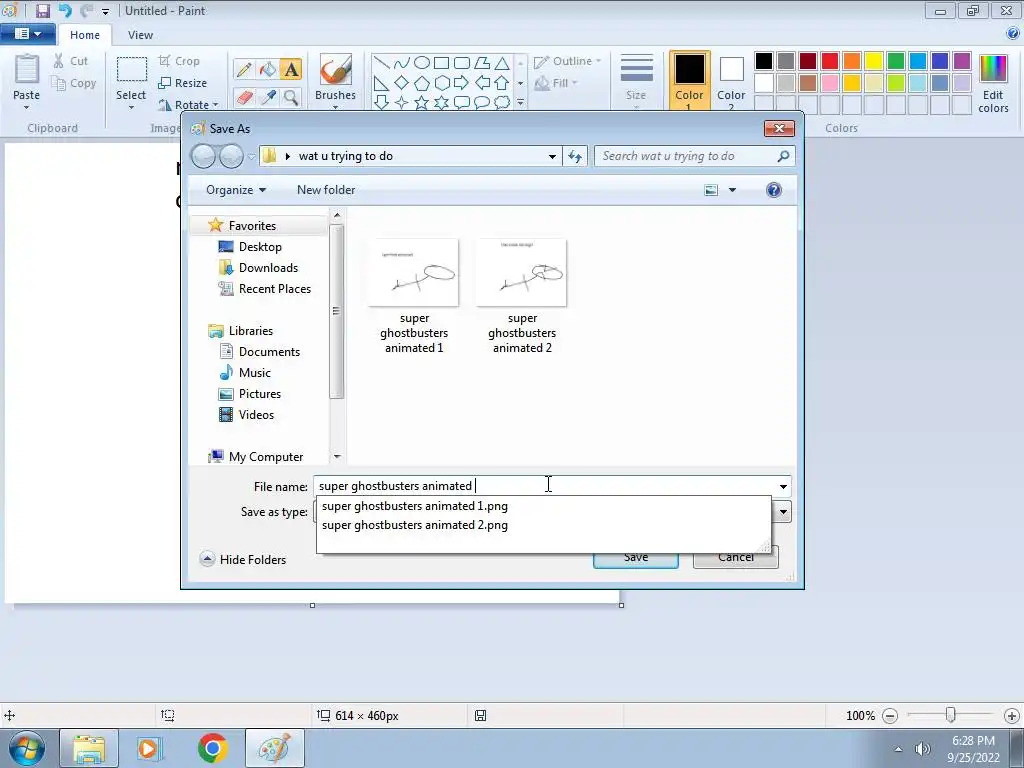Click the File name input field

[x=545, y=487]
